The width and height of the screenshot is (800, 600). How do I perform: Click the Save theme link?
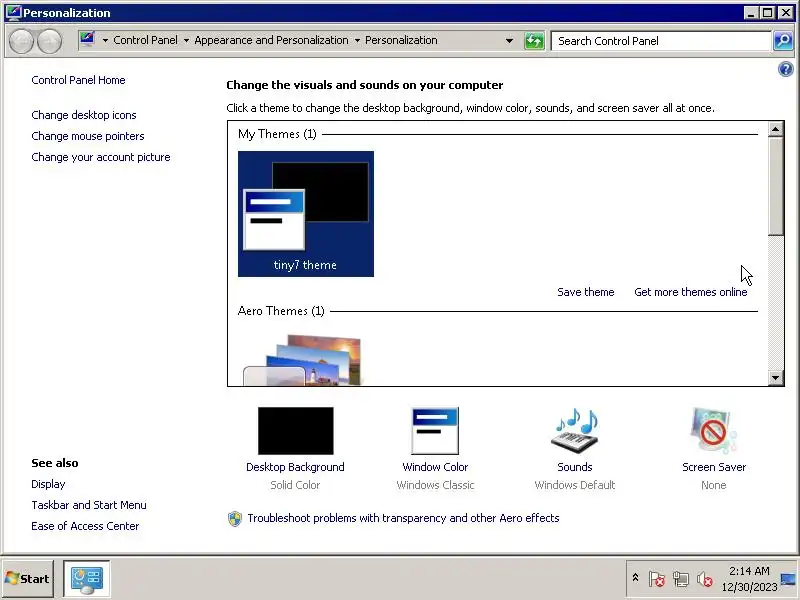coord(586,292)
